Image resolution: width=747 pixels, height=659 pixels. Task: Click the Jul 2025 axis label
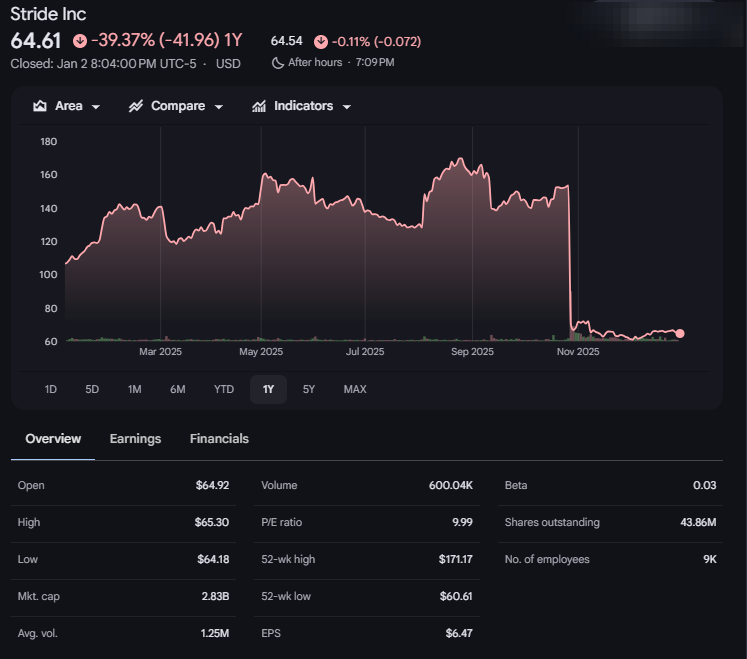[x=365, y=352]
